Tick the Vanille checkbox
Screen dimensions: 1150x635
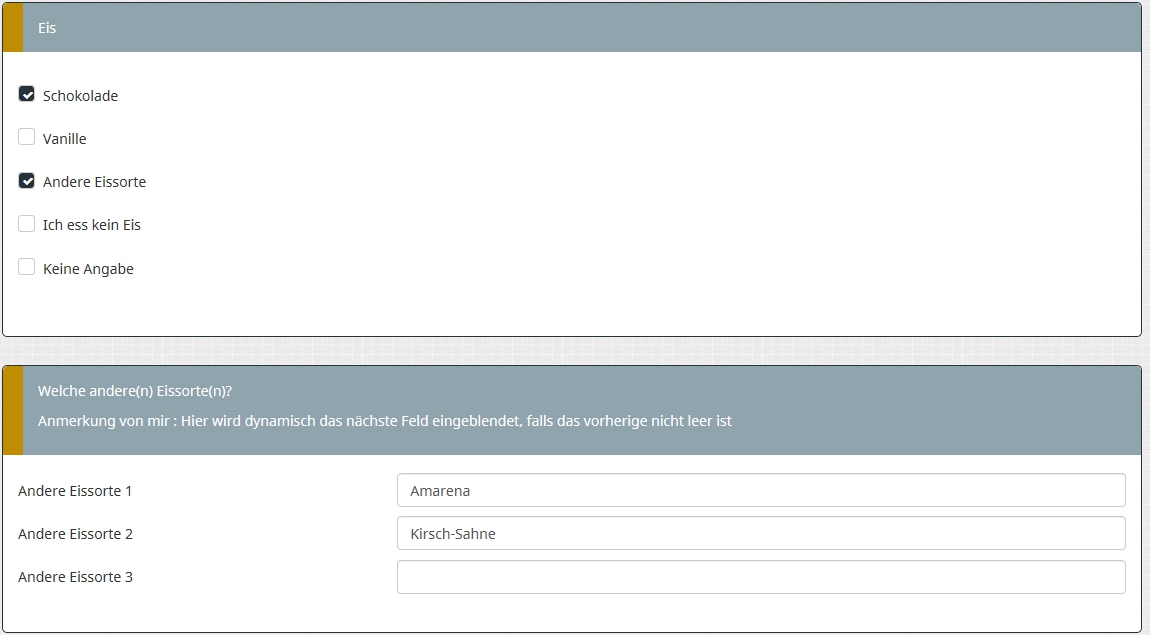pyautogui.click(x=27, y=137)
